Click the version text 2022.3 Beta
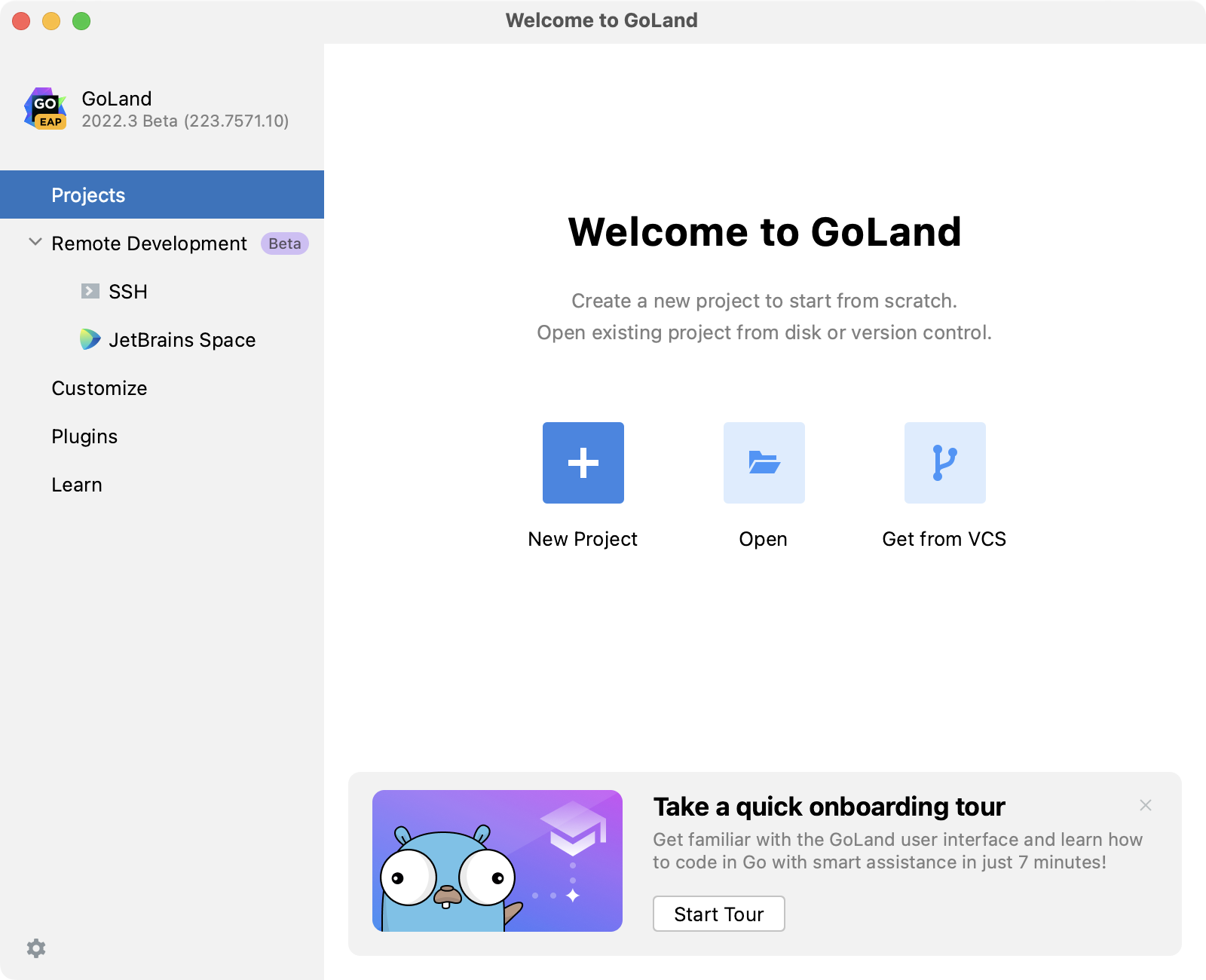The image size is (1206, 980). click(185, 121)
